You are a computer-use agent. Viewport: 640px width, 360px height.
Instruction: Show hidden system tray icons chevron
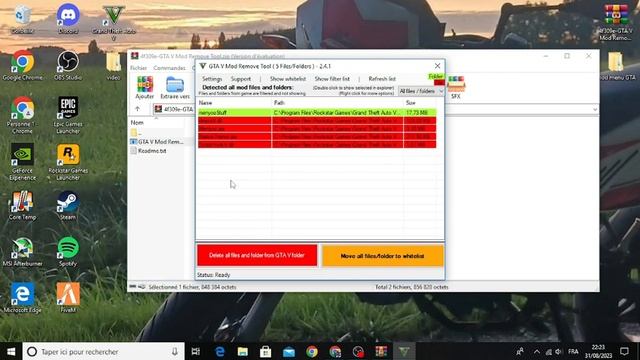coord(536,351)
